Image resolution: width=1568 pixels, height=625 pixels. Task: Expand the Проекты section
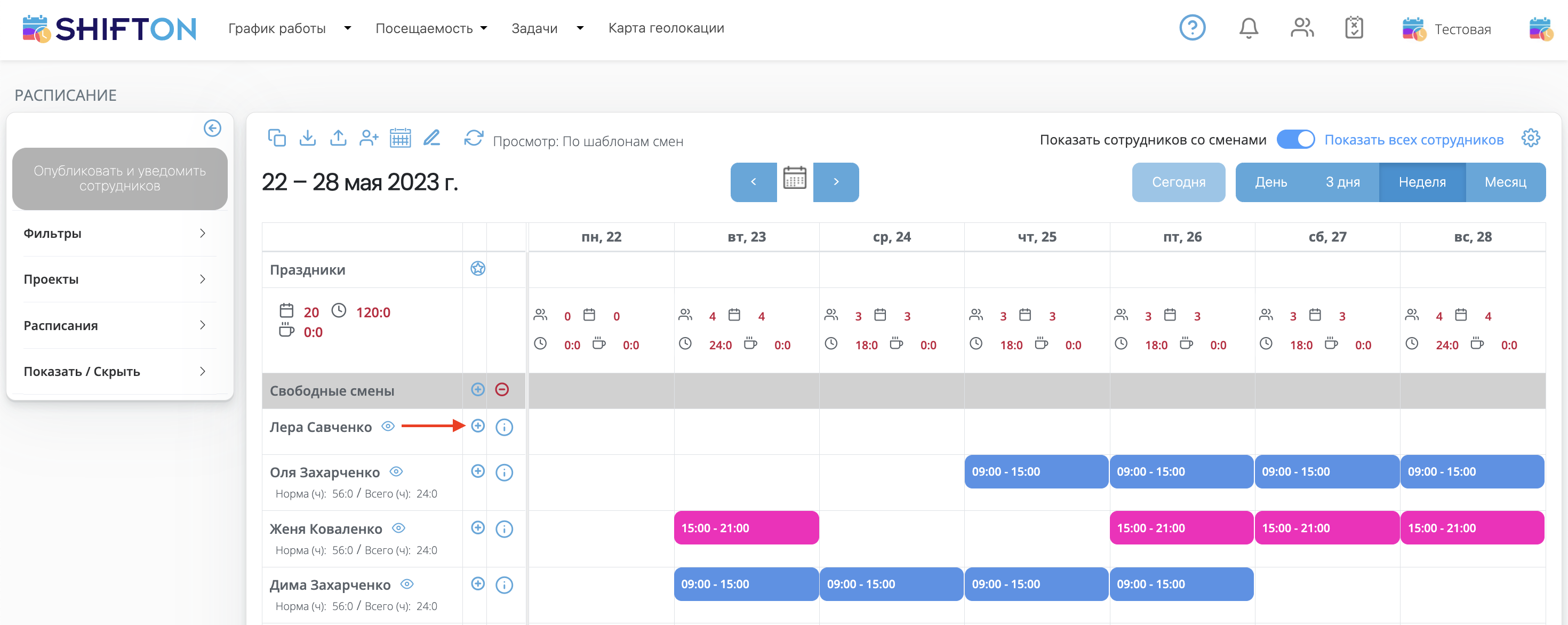click(119, 279)
